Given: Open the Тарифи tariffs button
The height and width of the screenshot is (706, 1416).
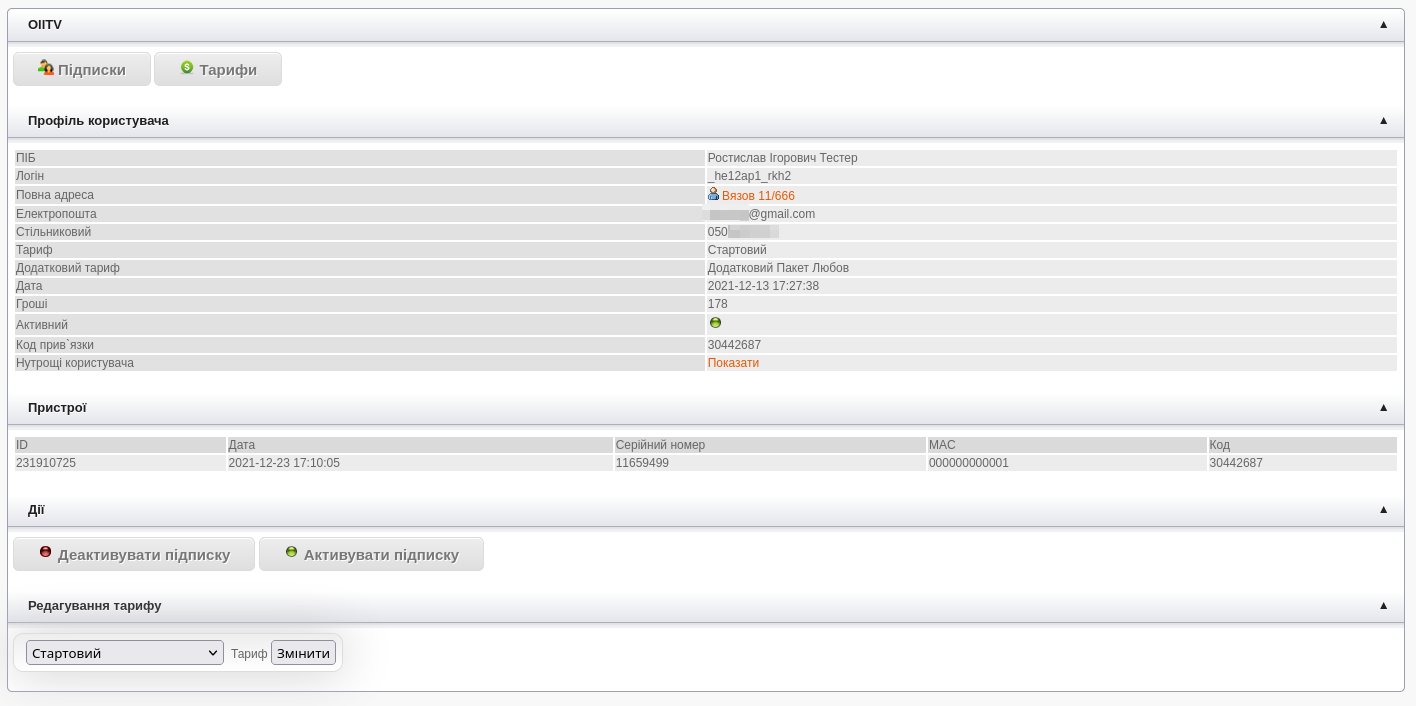Looking at the screenshot, I should click(x=218, y=69).
